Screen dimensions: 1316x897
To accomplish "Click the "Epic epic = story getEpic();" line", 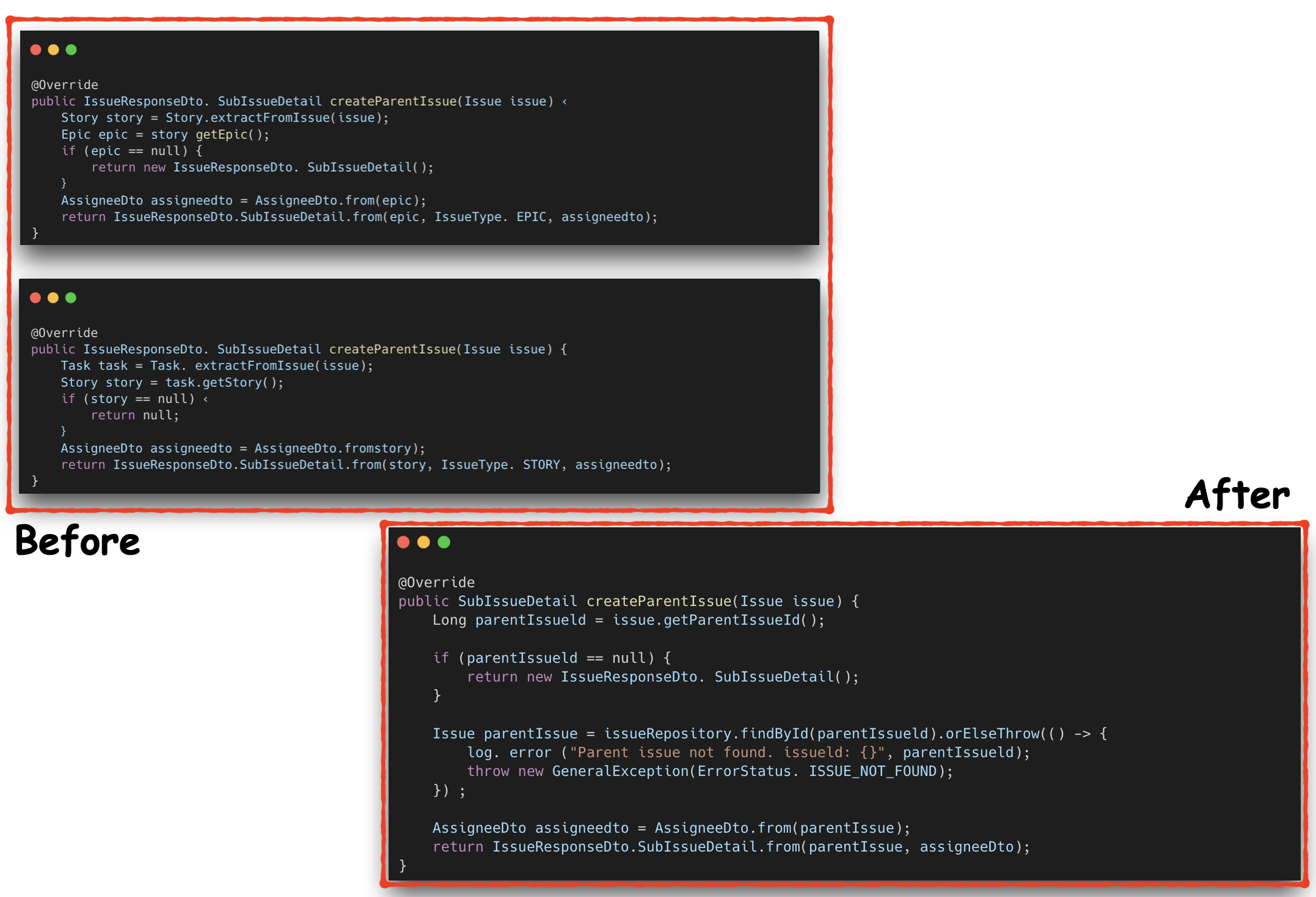I will tap(165, 134).
